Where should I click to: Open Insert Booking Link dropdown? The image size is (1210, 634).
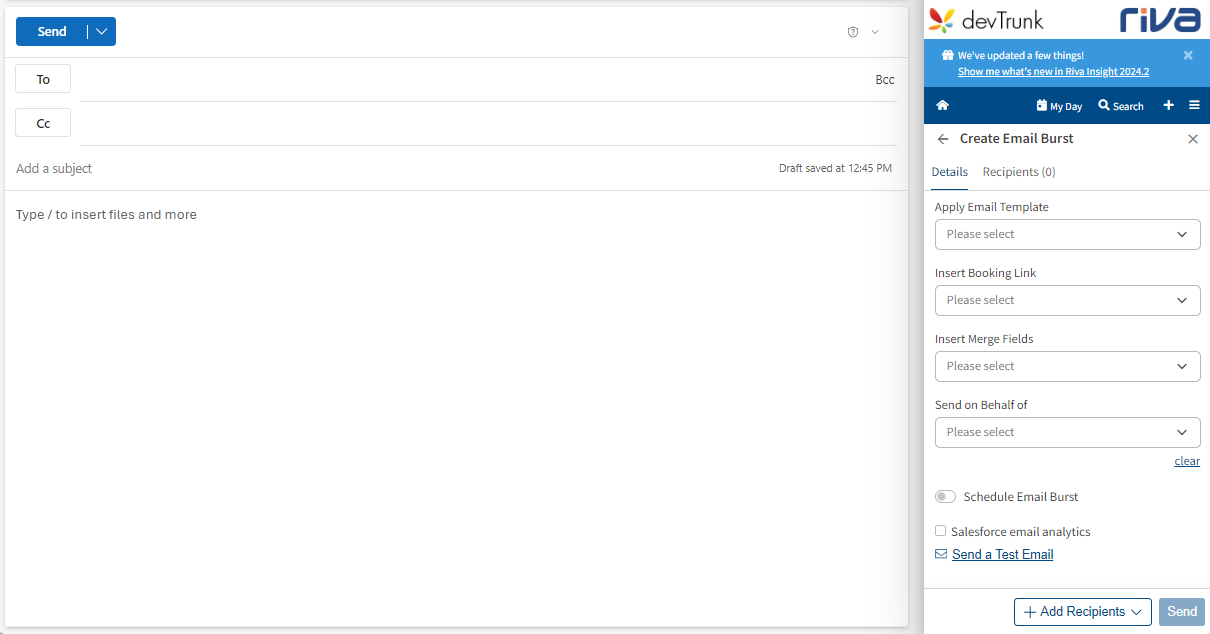[1067, 300]
